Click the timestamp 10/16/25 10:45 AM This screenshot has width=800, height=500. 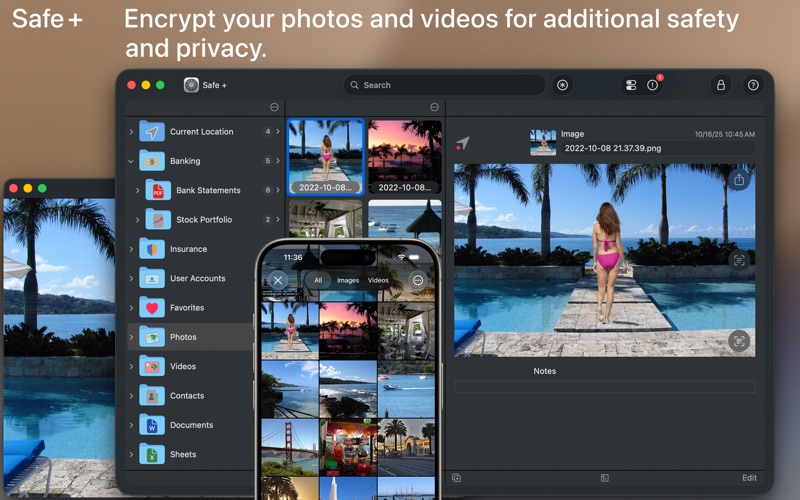[724, 134]
